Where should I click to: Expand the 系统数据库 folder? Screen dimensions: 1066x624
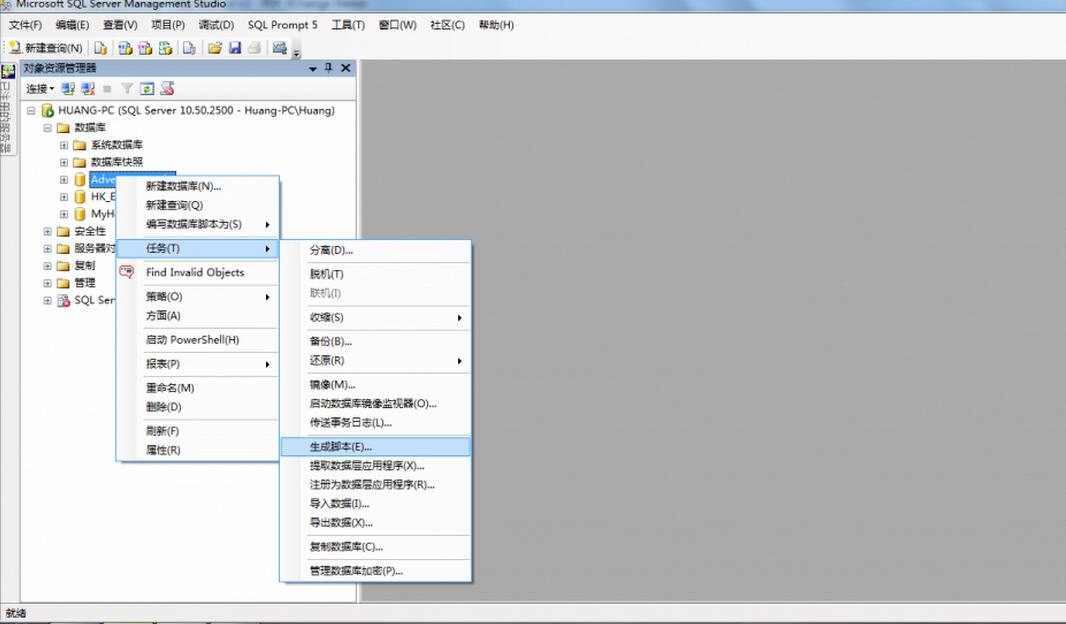pyautogui.click(x=64, y=145)
